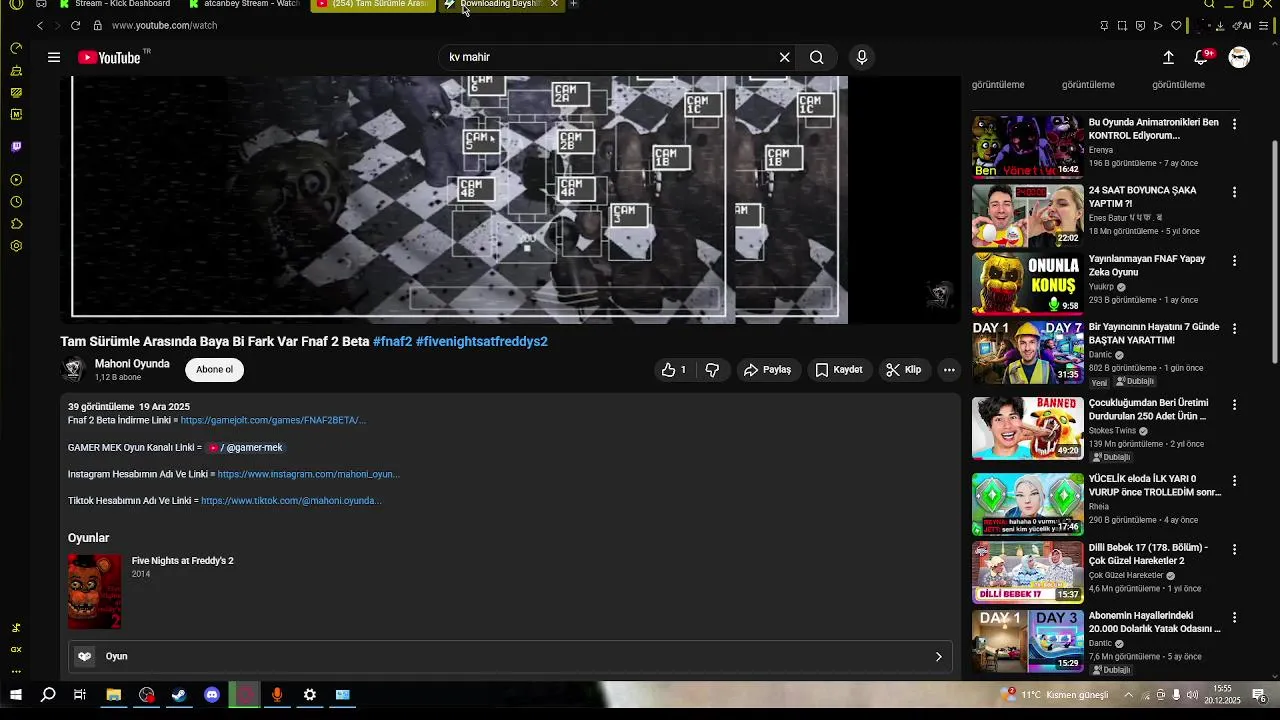This screenshot has width=1280, height=720.
Task: Create a clip with the Klip button
Action: 904,370
